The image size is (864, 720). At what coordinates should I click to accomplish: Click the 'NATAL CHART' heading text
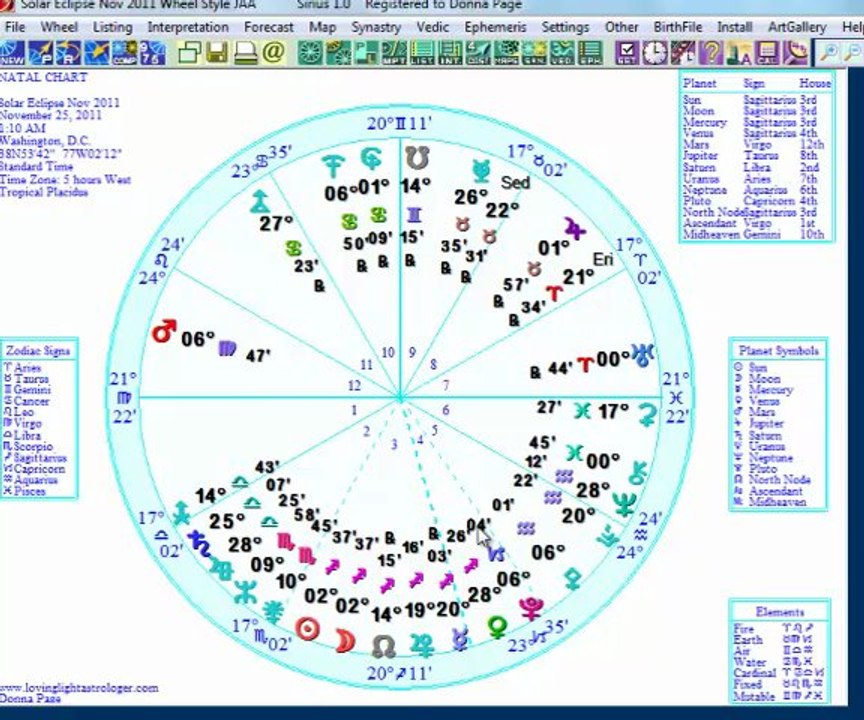(x=44, y=77)
